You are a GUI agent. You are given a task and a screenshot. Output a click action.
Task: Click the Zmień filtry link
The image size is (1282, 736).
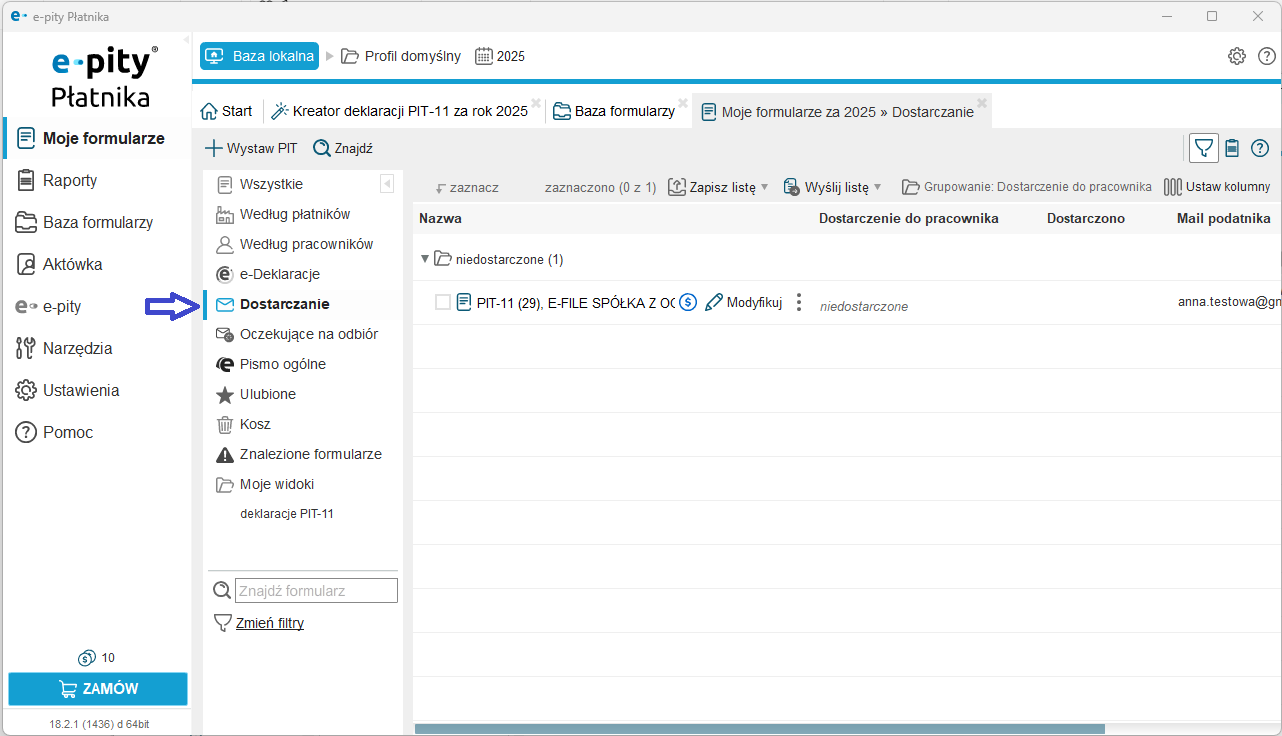[270, 623]
